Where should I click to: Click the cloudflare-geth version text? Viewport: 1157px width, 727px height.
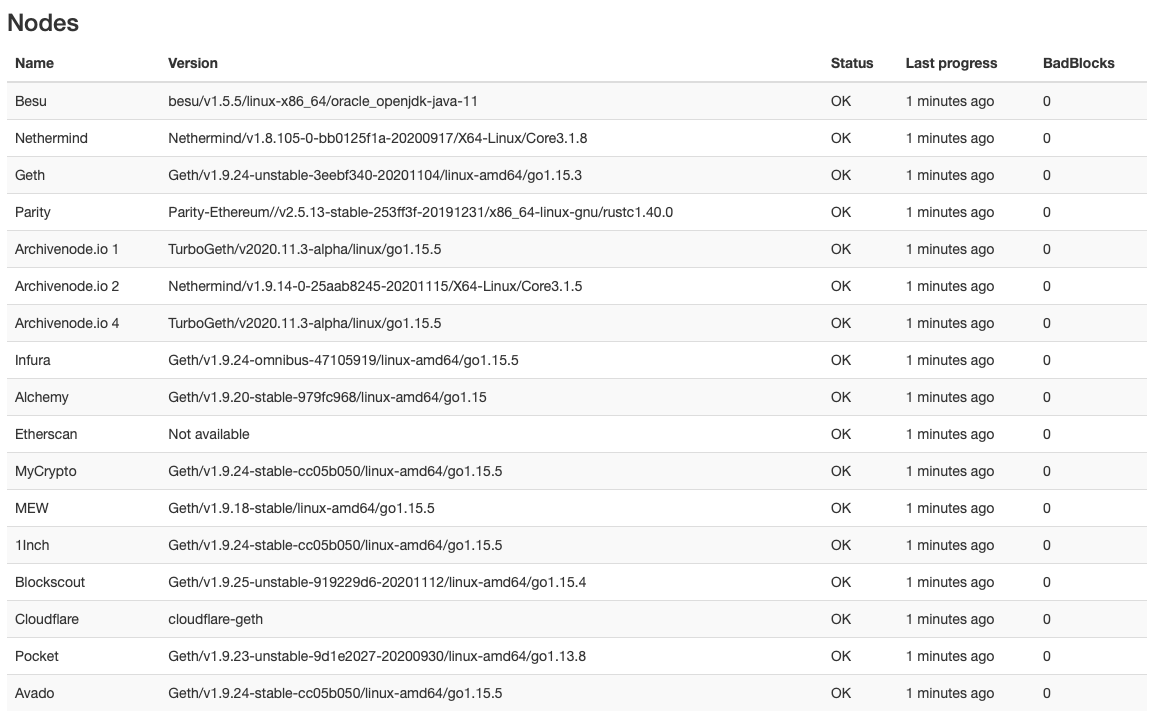pyautogui.click(x=215, y=619)
